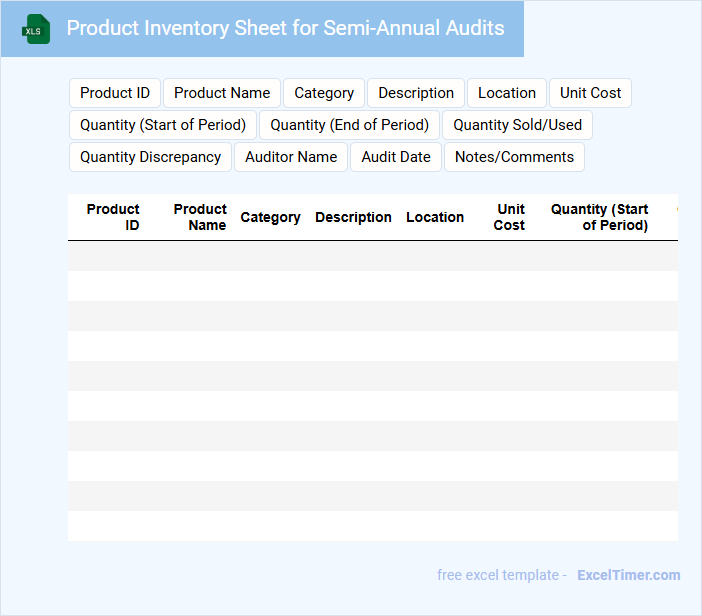Select Quantity (Start of Period) tag
Screen dimensions: 702x616
[x=163, y=125]
